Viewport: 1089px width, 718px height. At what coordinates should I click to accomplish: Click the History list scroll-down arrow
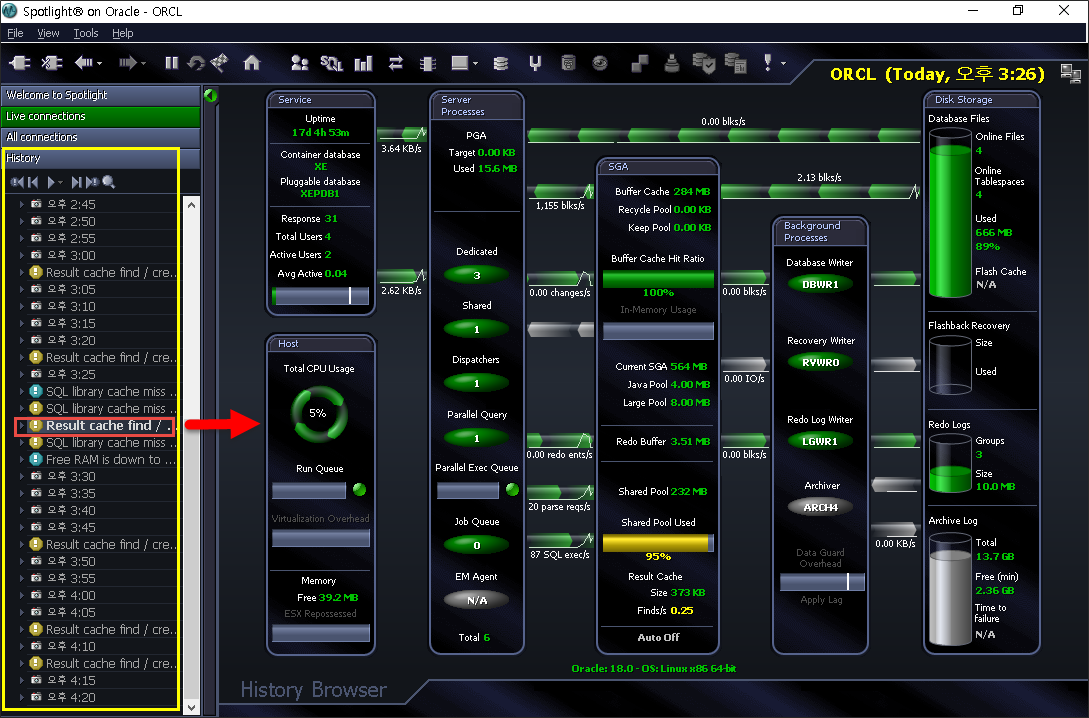[x=192, y=708]
